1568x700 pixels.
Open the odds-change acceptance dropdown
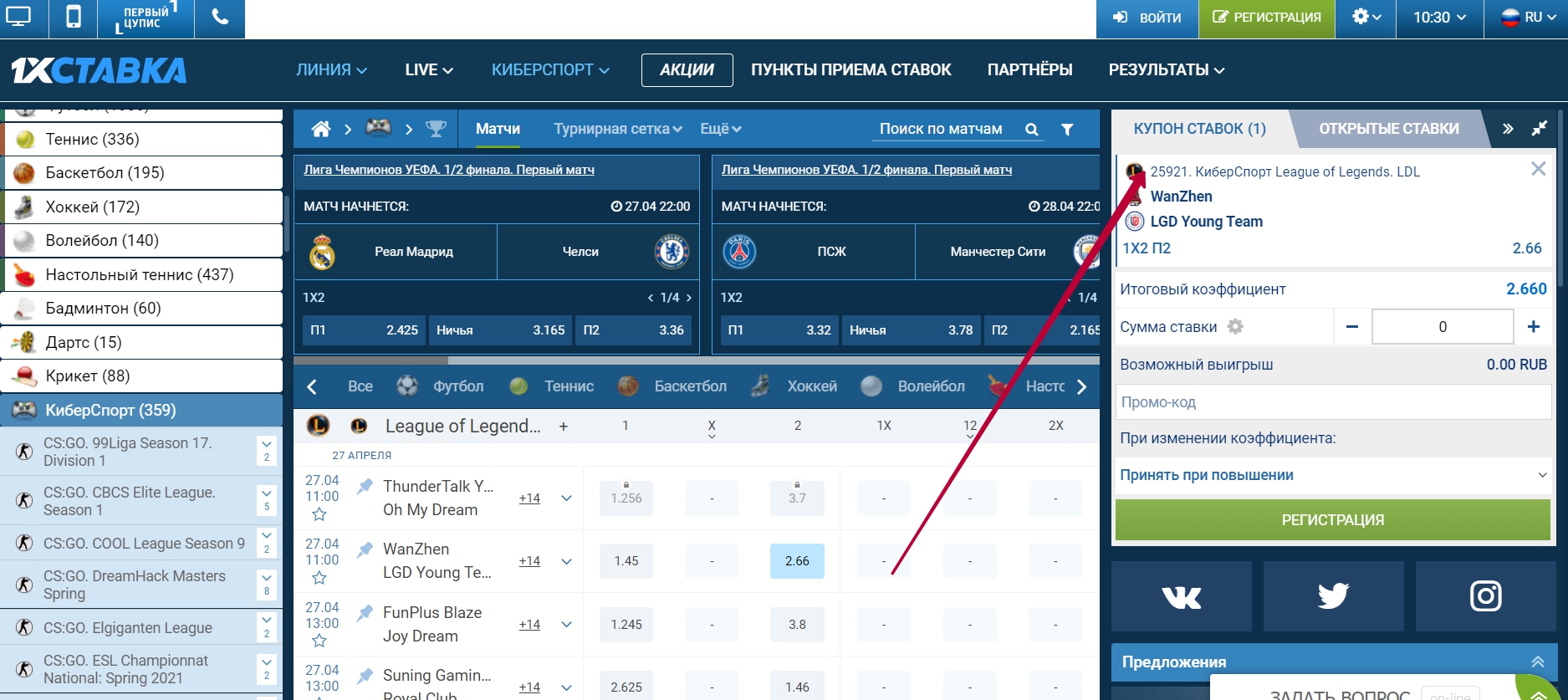(1333, 475)
